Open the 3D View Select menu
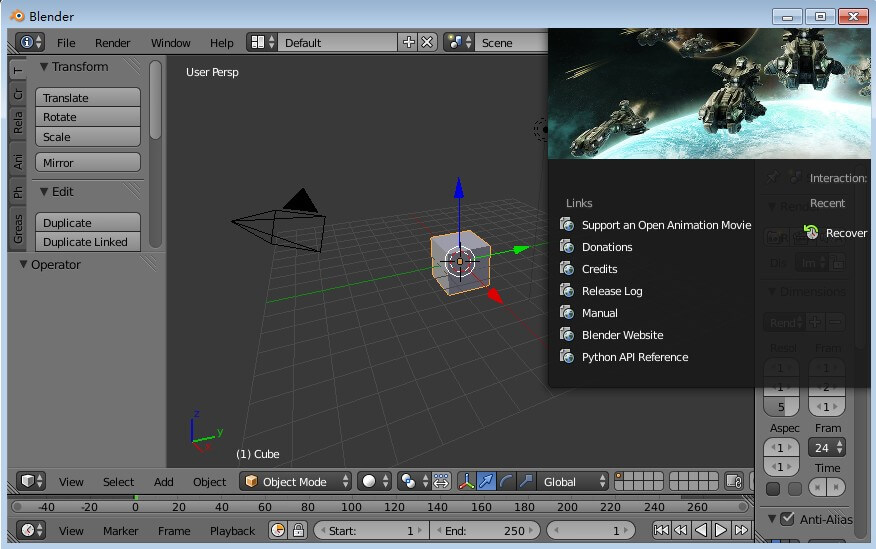Screen dimensions: 876x549 [118, 482]
